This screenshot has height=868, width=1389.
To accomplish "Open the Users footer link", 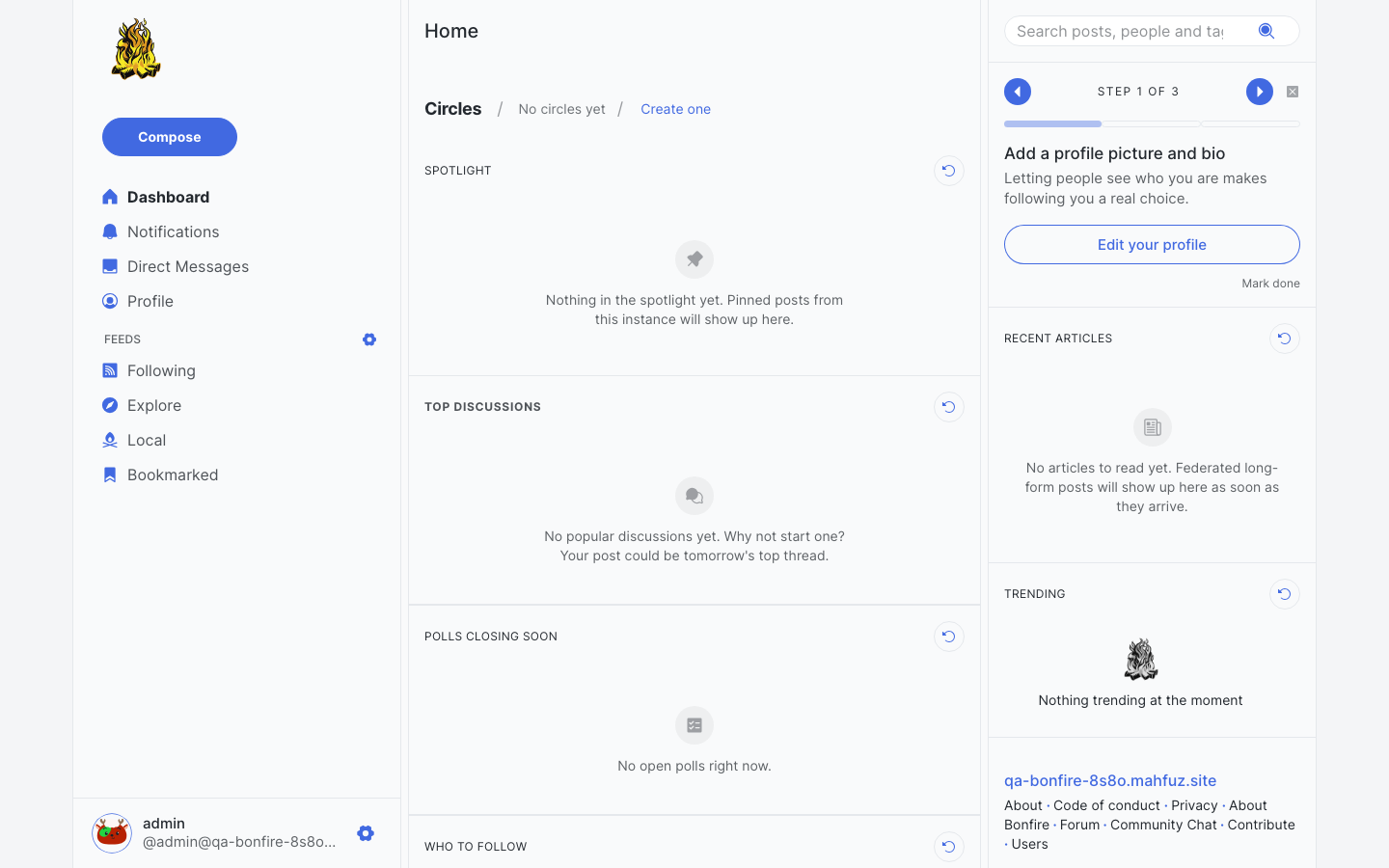I will point(1029,844).
